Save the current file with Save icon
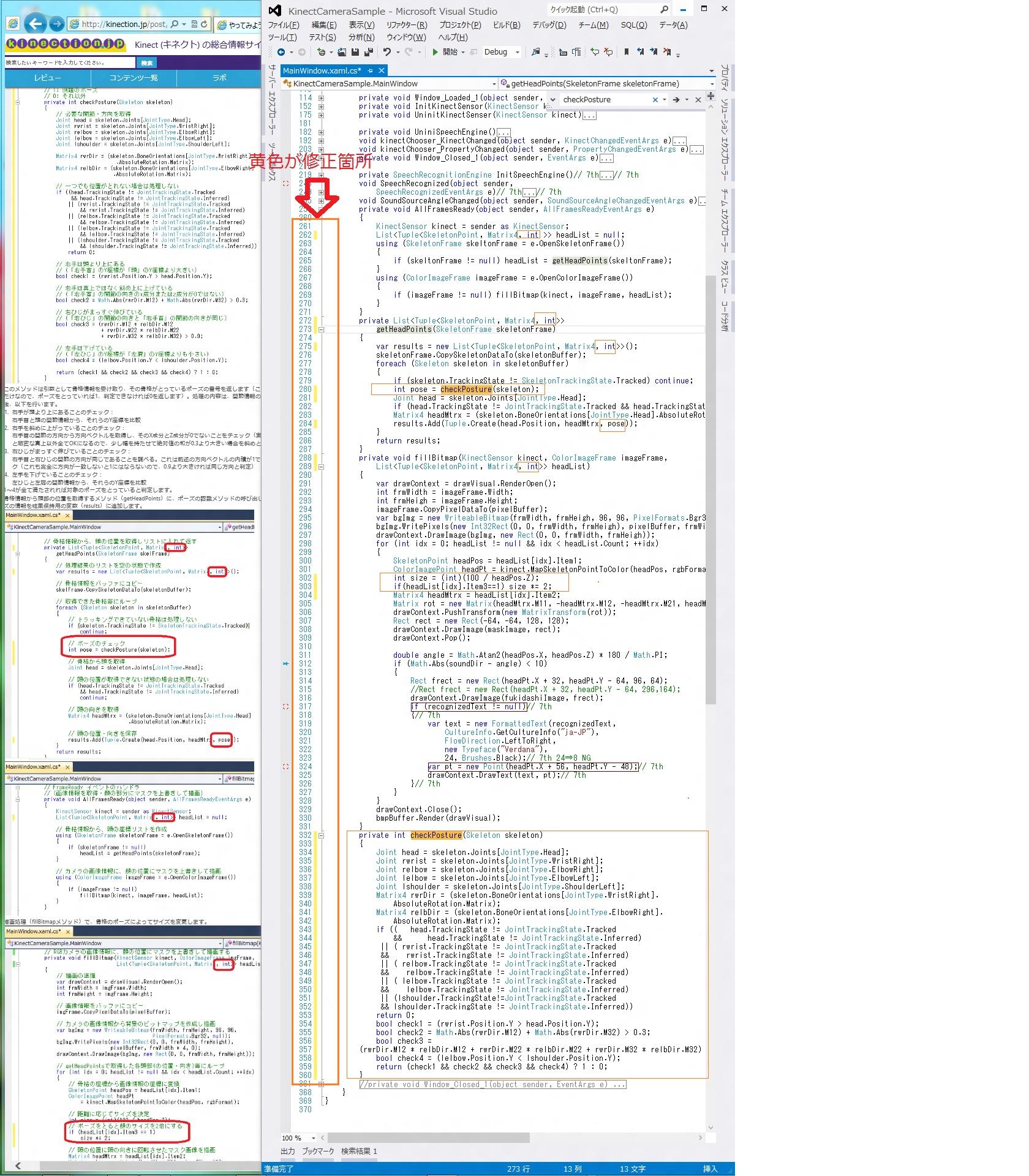The height and width of the screenshot is (1176, 1029). pyautogui.click(x=355, y=52)
